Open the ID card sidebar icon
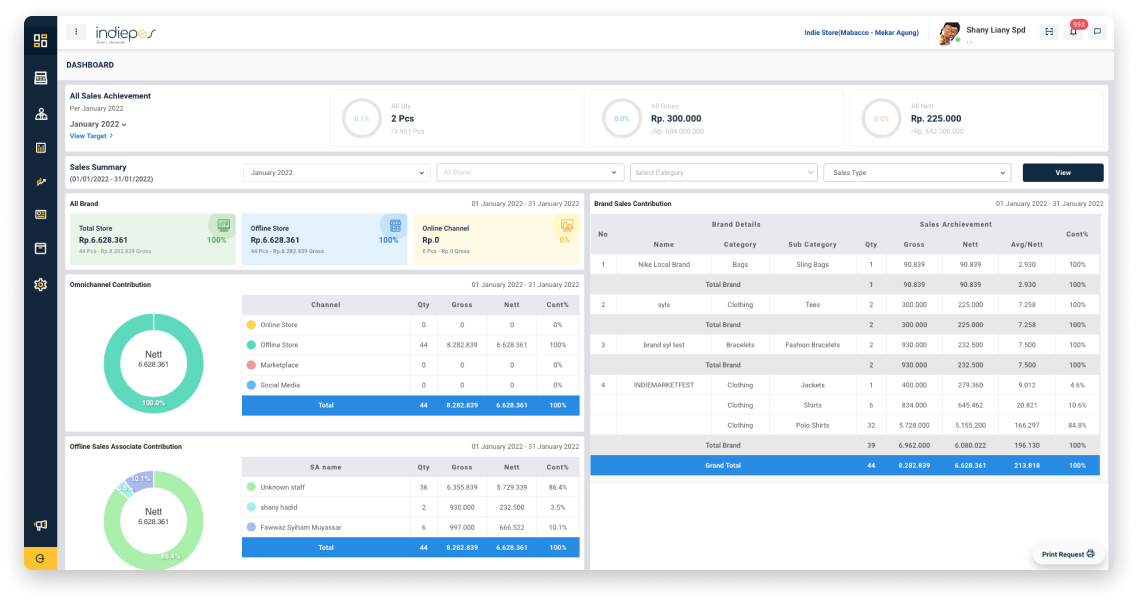Screen dimensions: 1138x602 click(41, 214)
